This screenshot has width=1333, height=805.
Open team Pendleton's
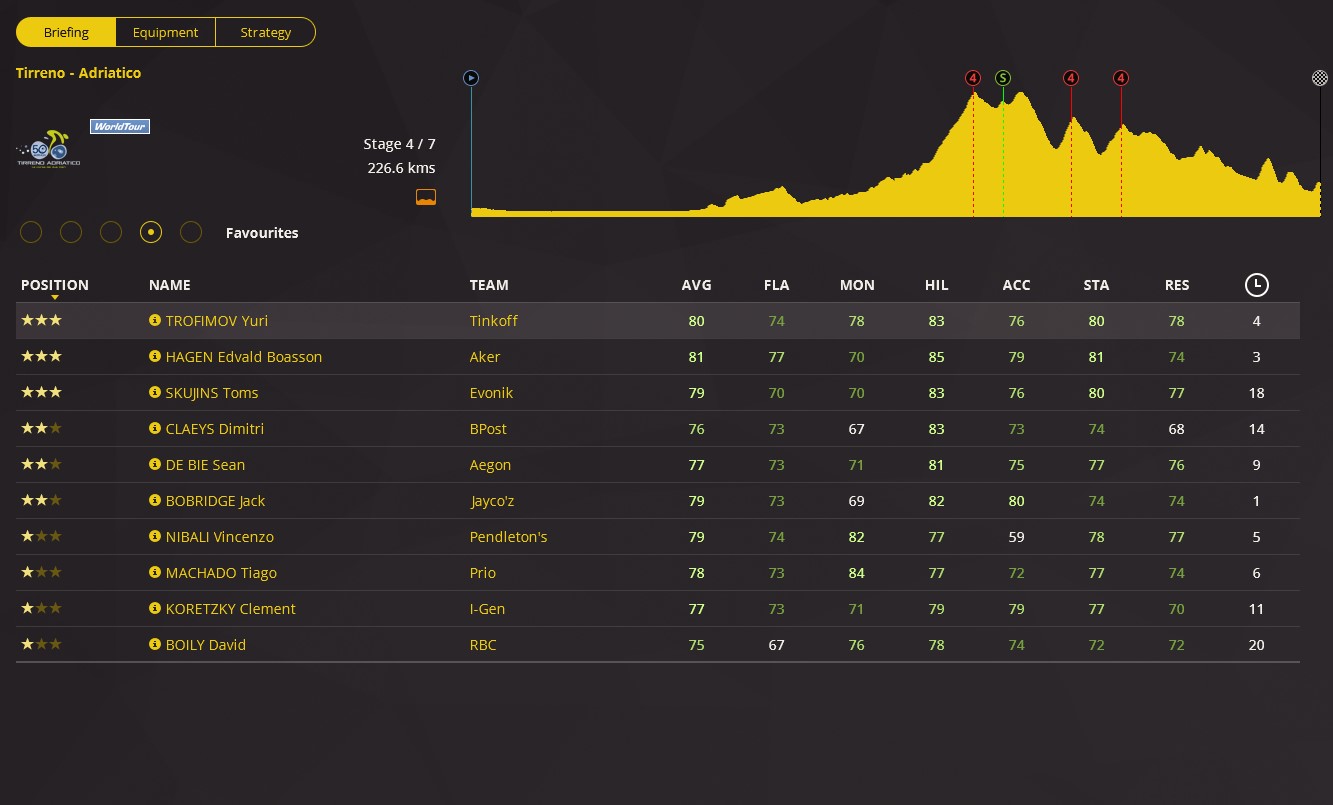(509, 537)
